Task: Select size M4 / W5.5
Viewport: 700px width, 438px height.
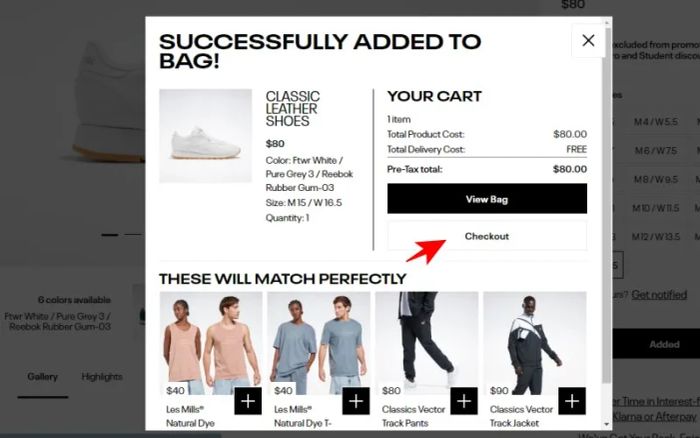Action: 656,121
